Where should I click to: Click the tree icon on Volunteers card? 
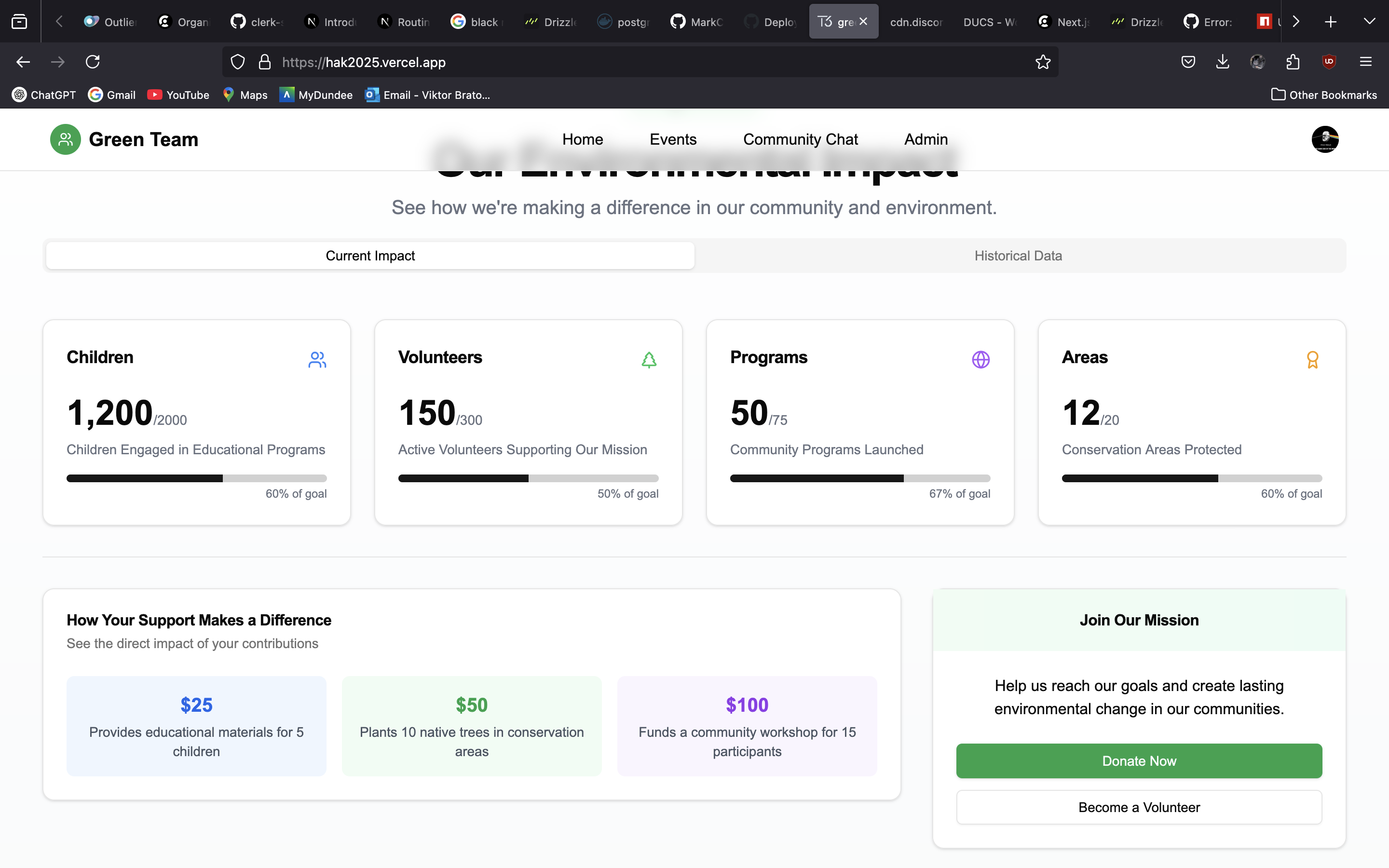pos(649,360)
